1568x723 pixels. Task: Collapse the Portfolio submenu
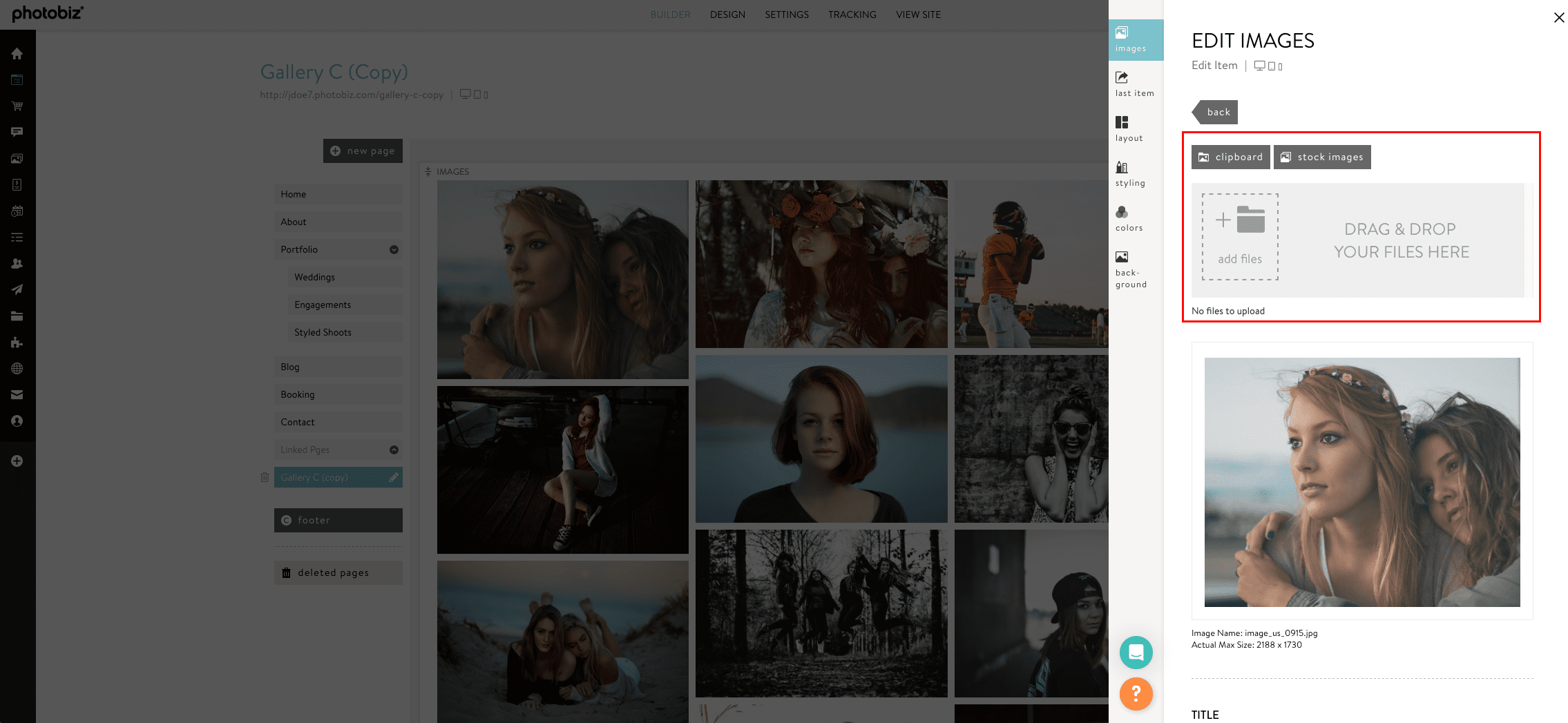click(393, 249)
